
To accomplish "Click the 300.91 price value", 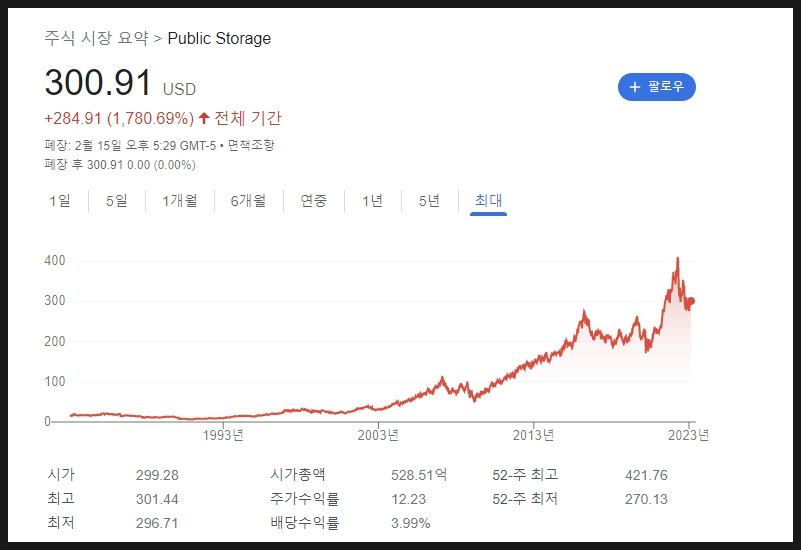I will [x=98, y=83].
